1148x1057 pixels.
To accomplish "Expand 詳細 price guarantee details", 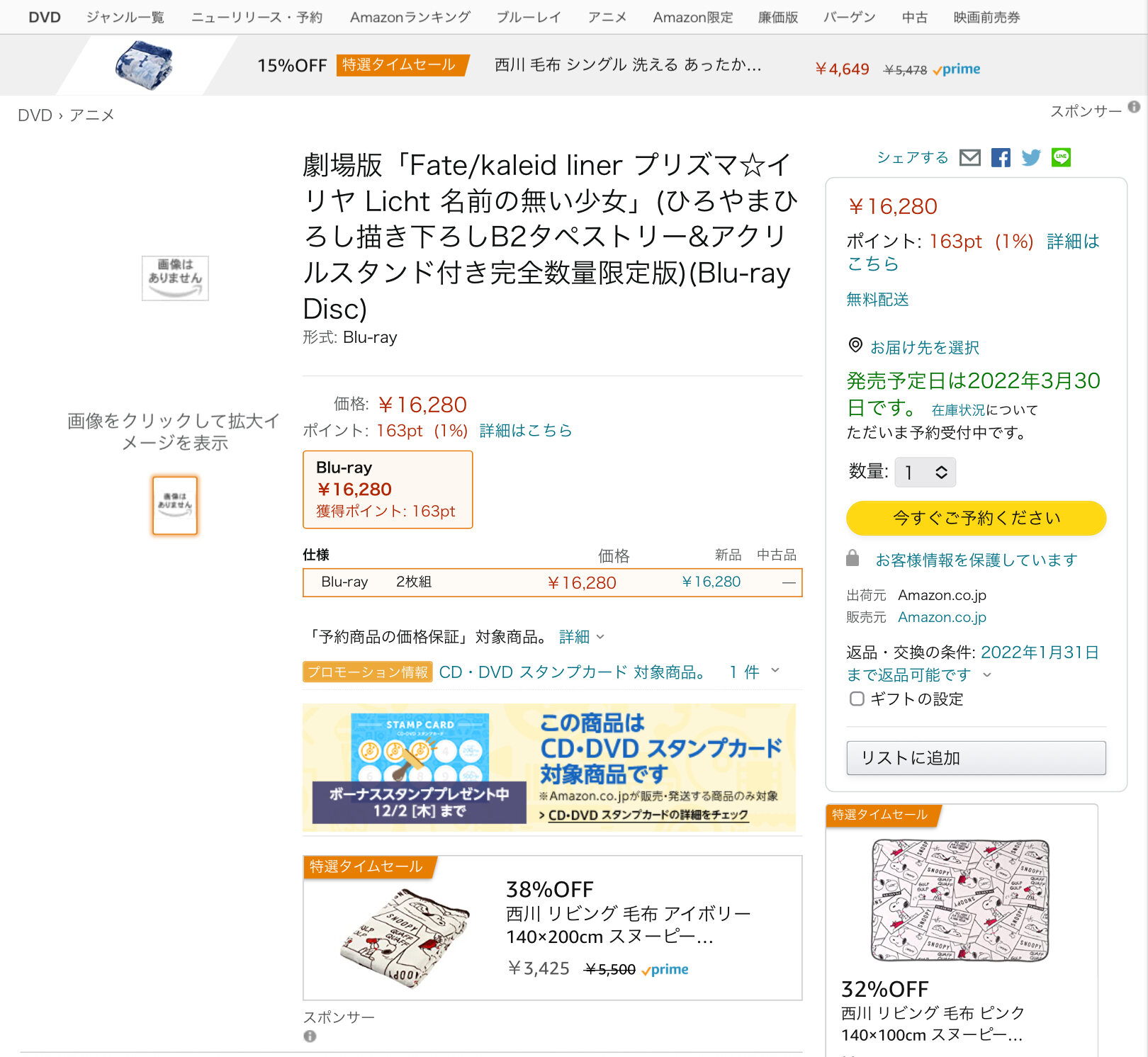I will click(x=582, y=637).
